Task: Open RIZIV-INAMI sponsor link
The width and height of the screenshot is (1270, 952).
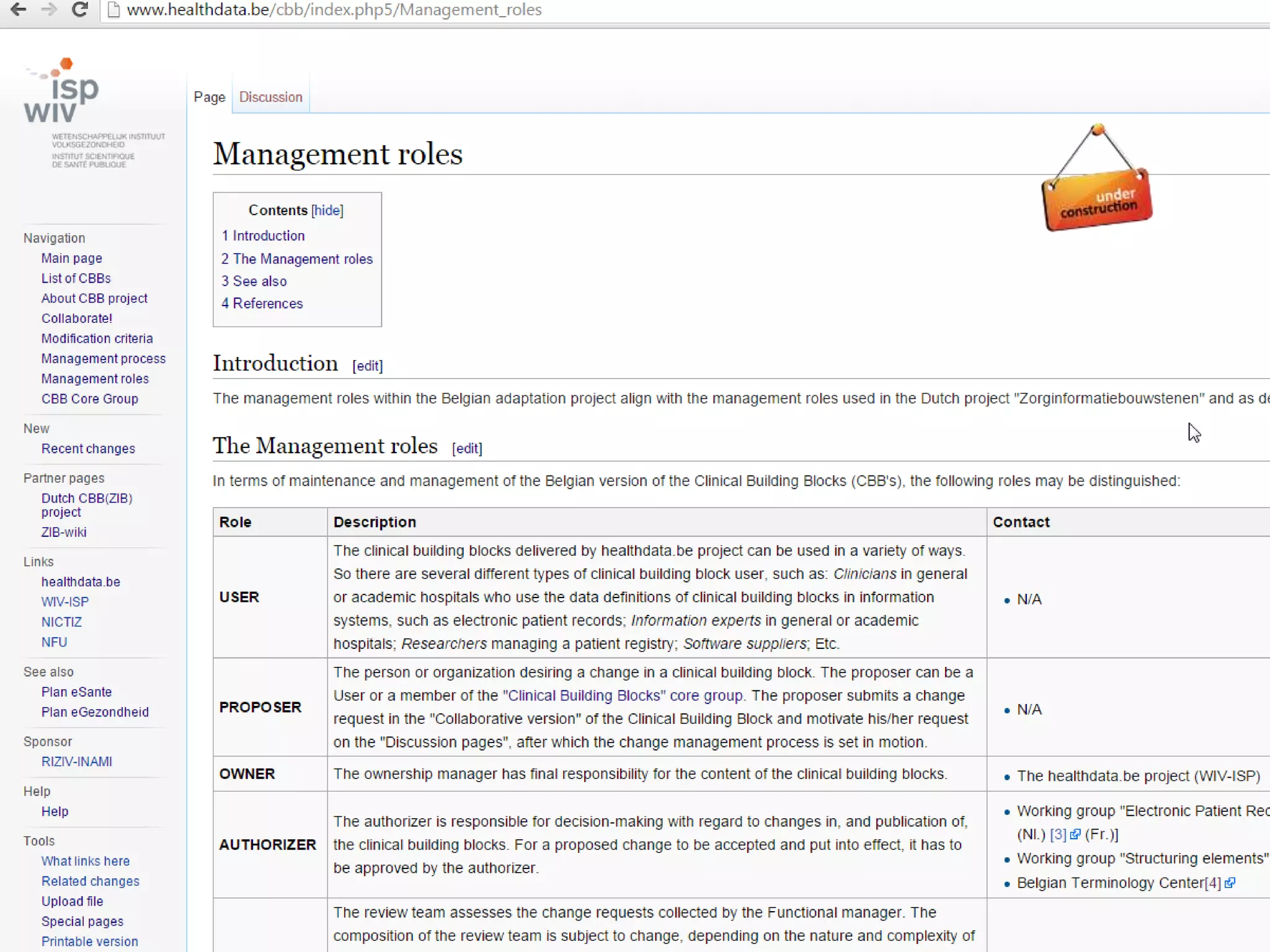Action: click(76, 762)
